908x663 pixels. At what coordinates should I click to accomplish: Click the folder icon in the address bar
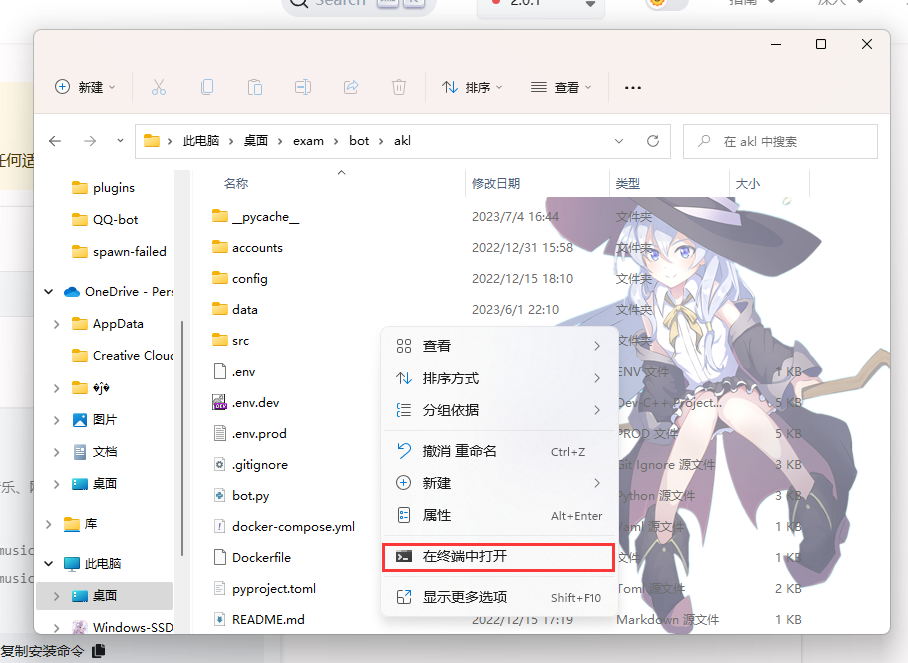pyautogui.click(x=152, y=141)
